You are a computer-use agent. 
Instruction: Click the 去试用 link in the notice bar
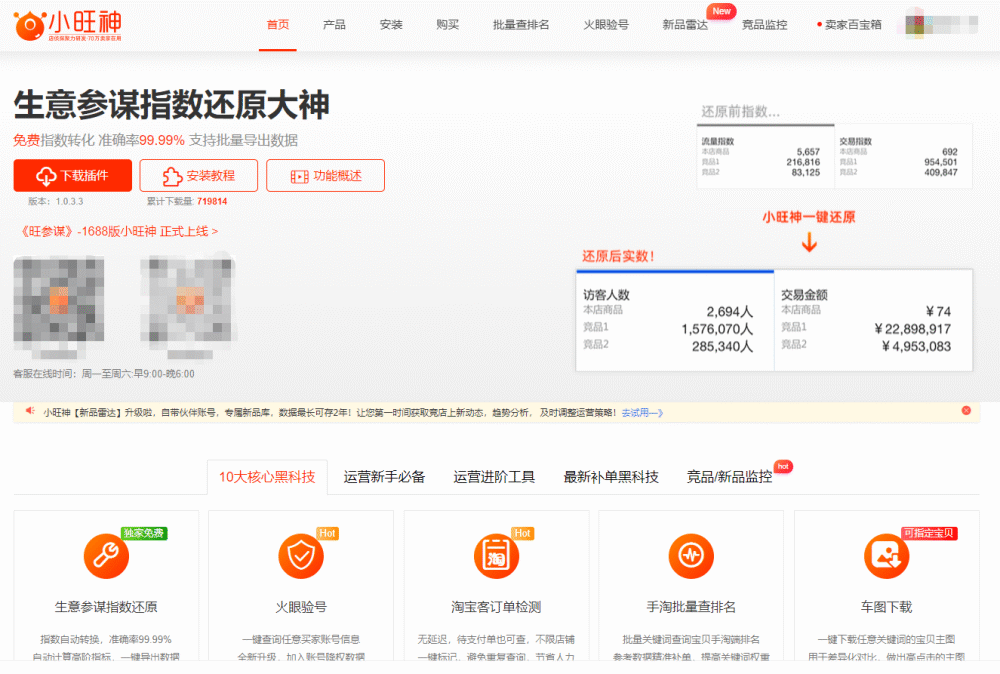point(642,413)
